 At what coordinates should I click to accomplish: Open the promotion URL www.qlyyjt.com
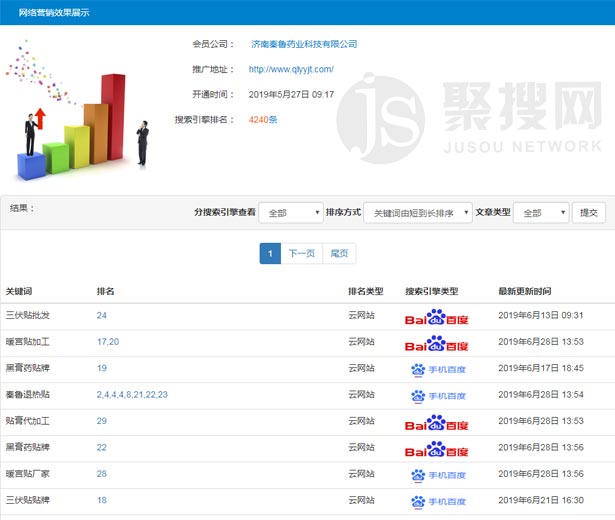coord(291,70)
